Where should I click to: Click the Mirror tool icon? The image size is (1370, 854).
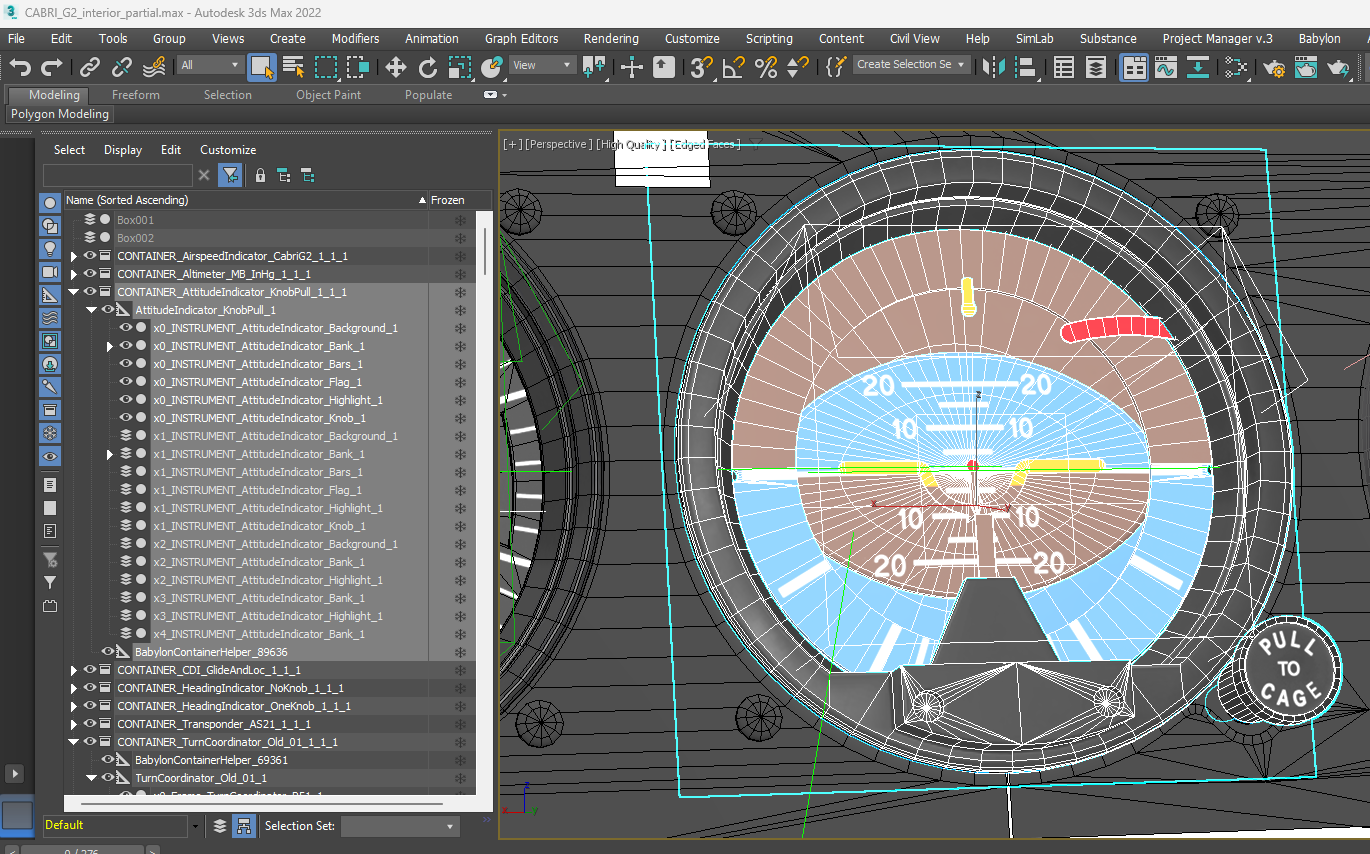(993, 67)
